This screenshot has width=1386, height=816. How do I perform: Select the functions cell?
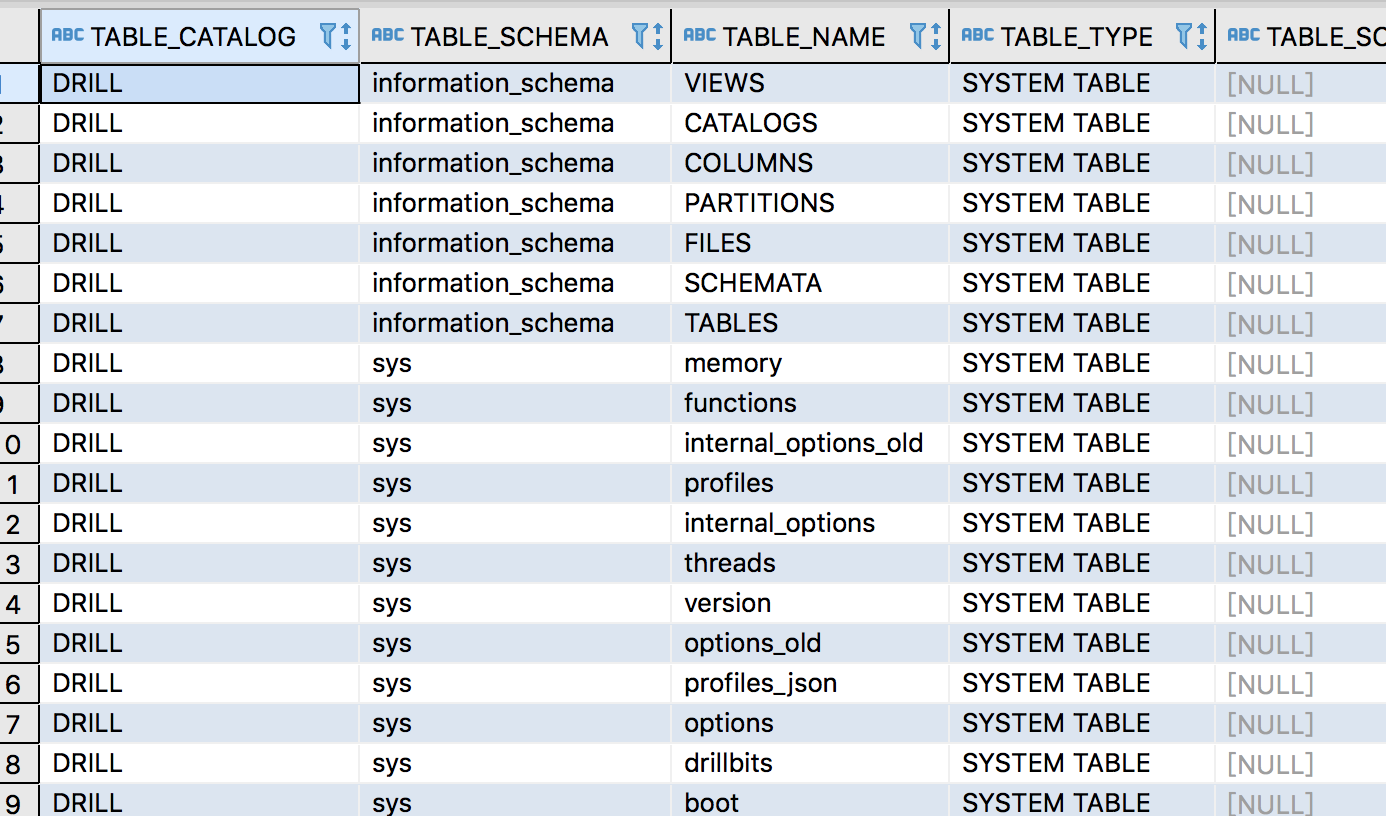(x=811, y=403)
